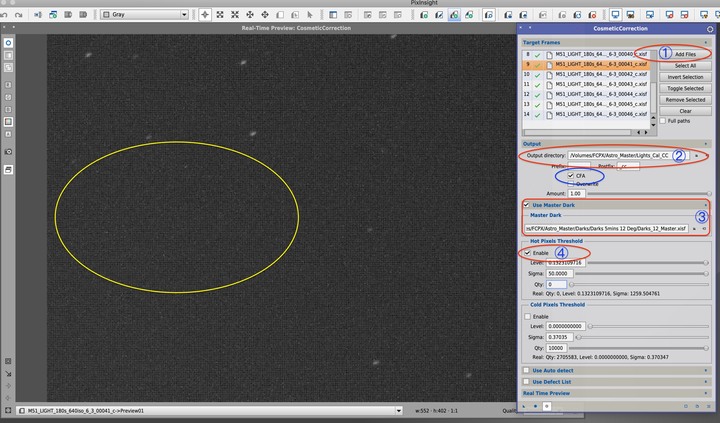The width and height of the screenshot is (720, 423).
Task: Click the Cold Pixels Sigma value field
Action: (559, 337)
